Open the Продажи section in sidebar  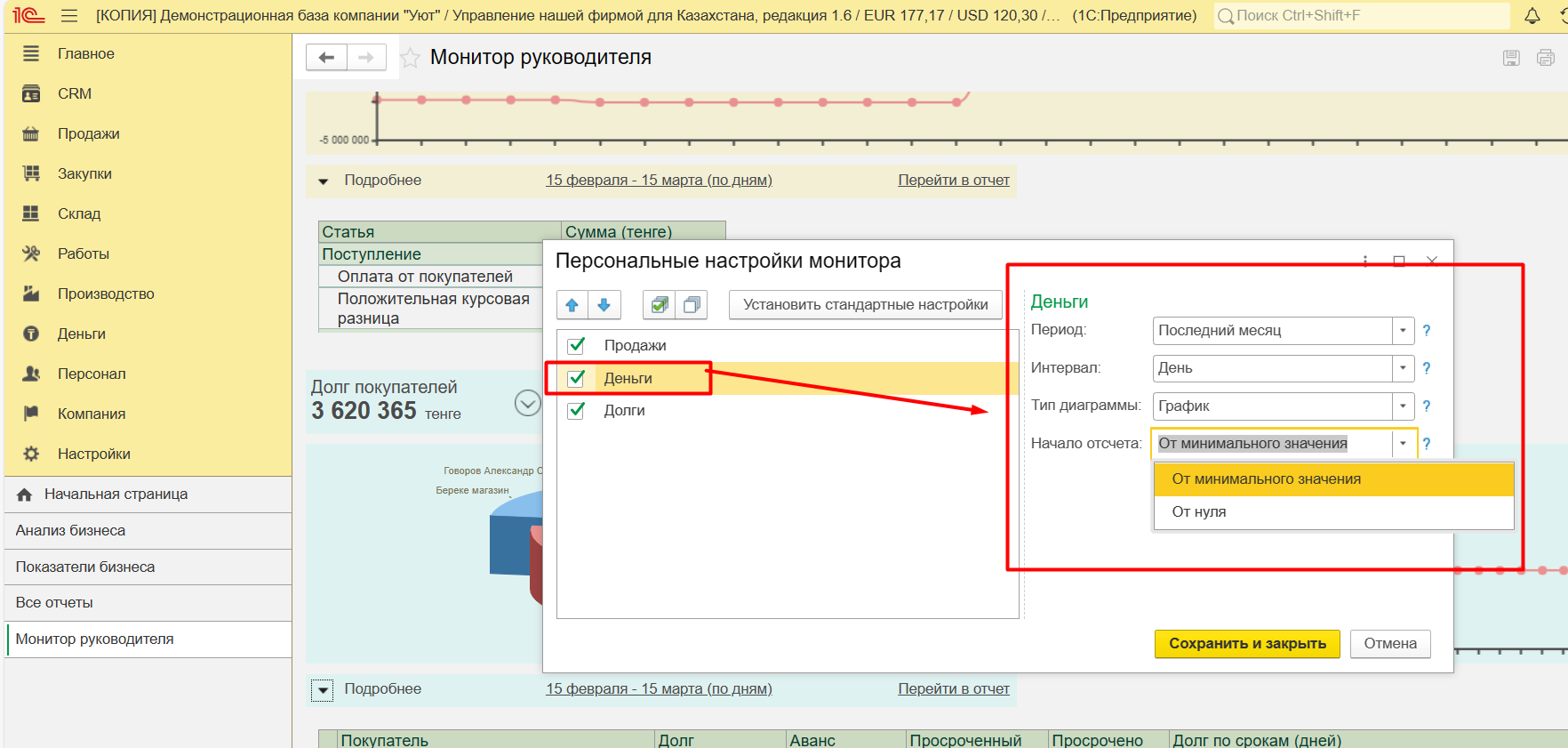88,133
